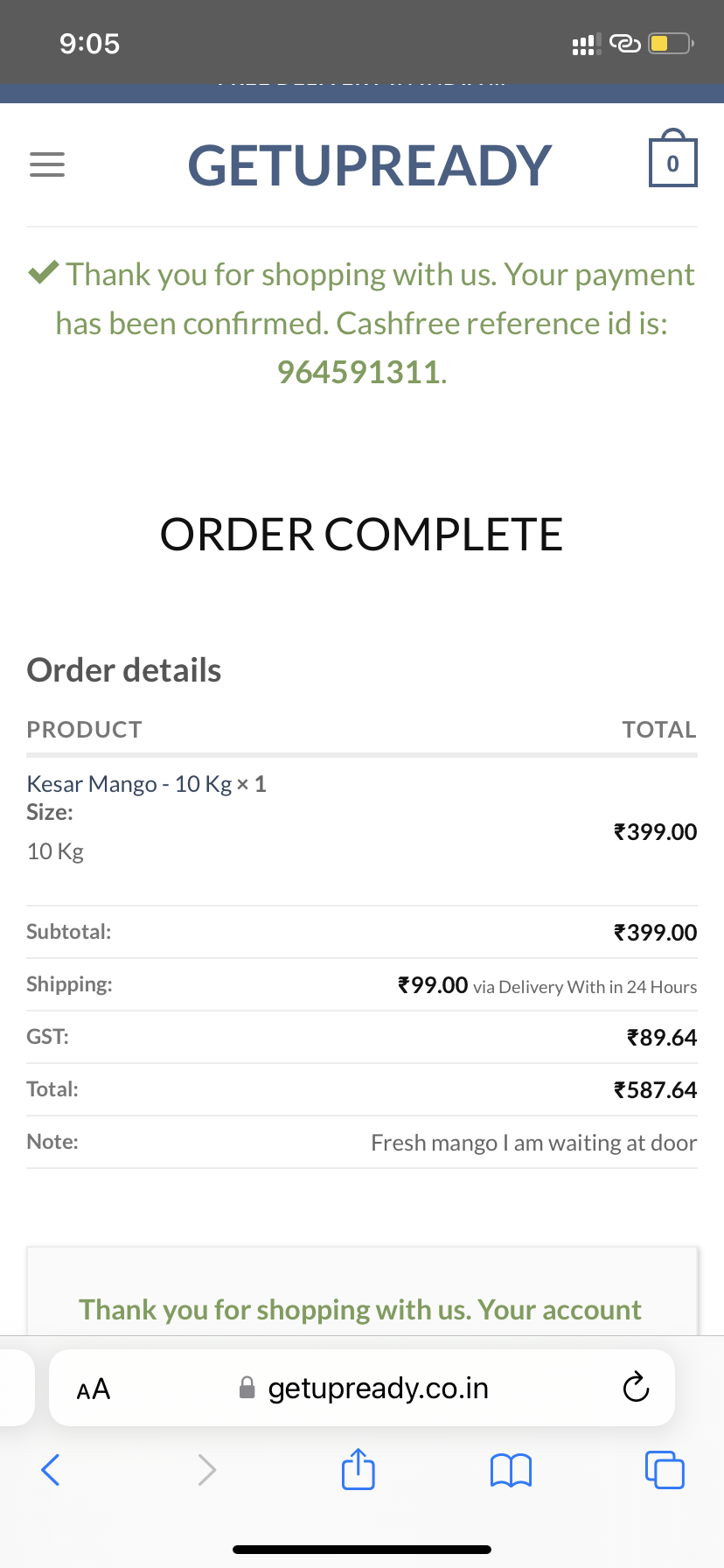Go back with the browser back arrow
The width and height of the screenshot is (724, 1568).
point(51,1470)
